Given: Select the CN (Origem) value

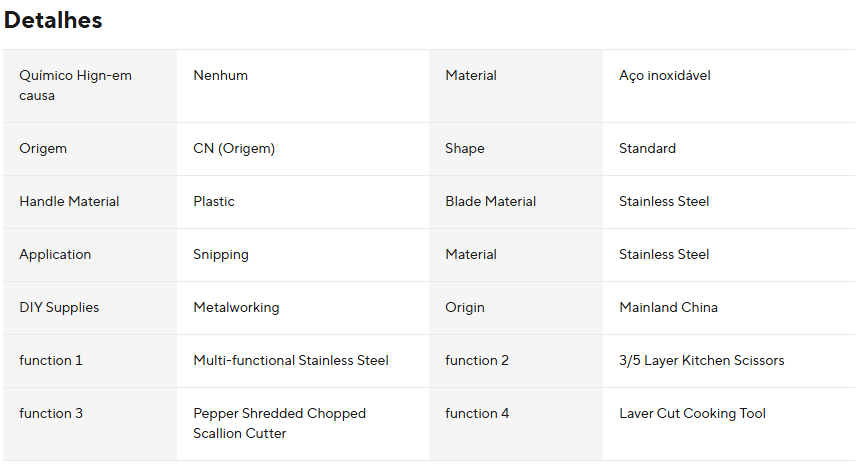Looking at the screenshot, I should [234, 148].
